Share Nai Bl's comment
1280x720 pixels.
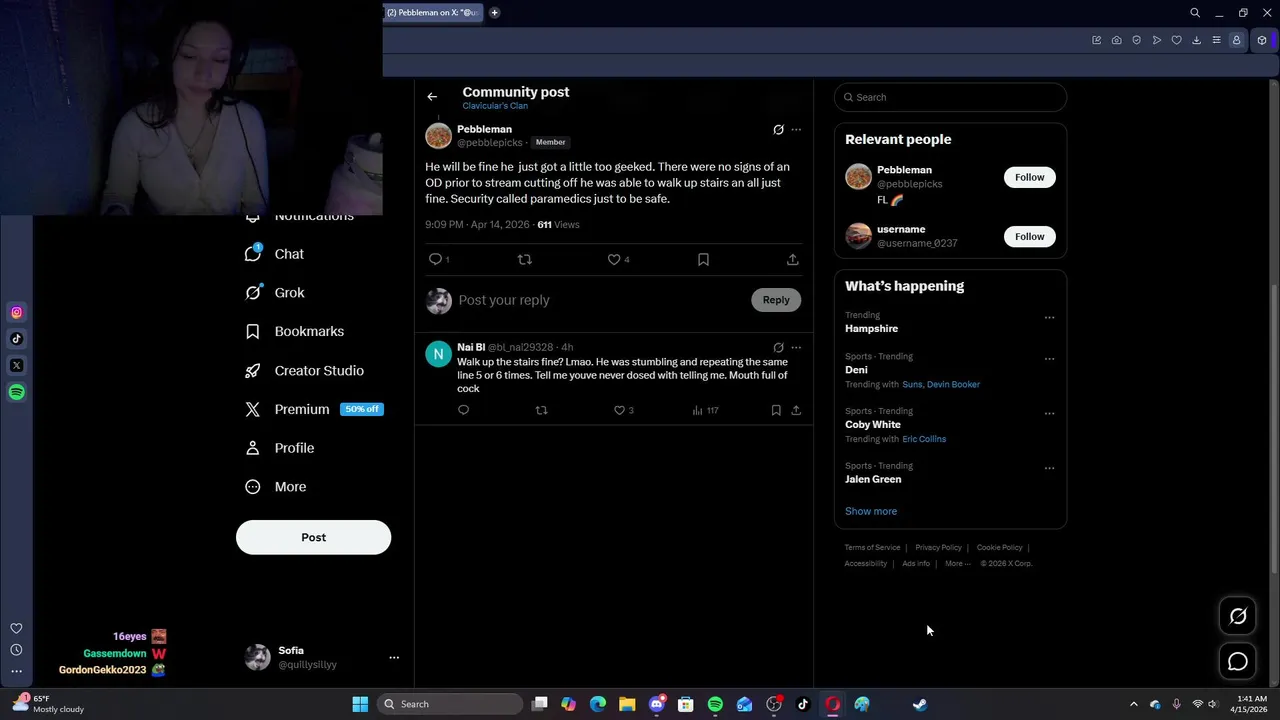[796, 410]
